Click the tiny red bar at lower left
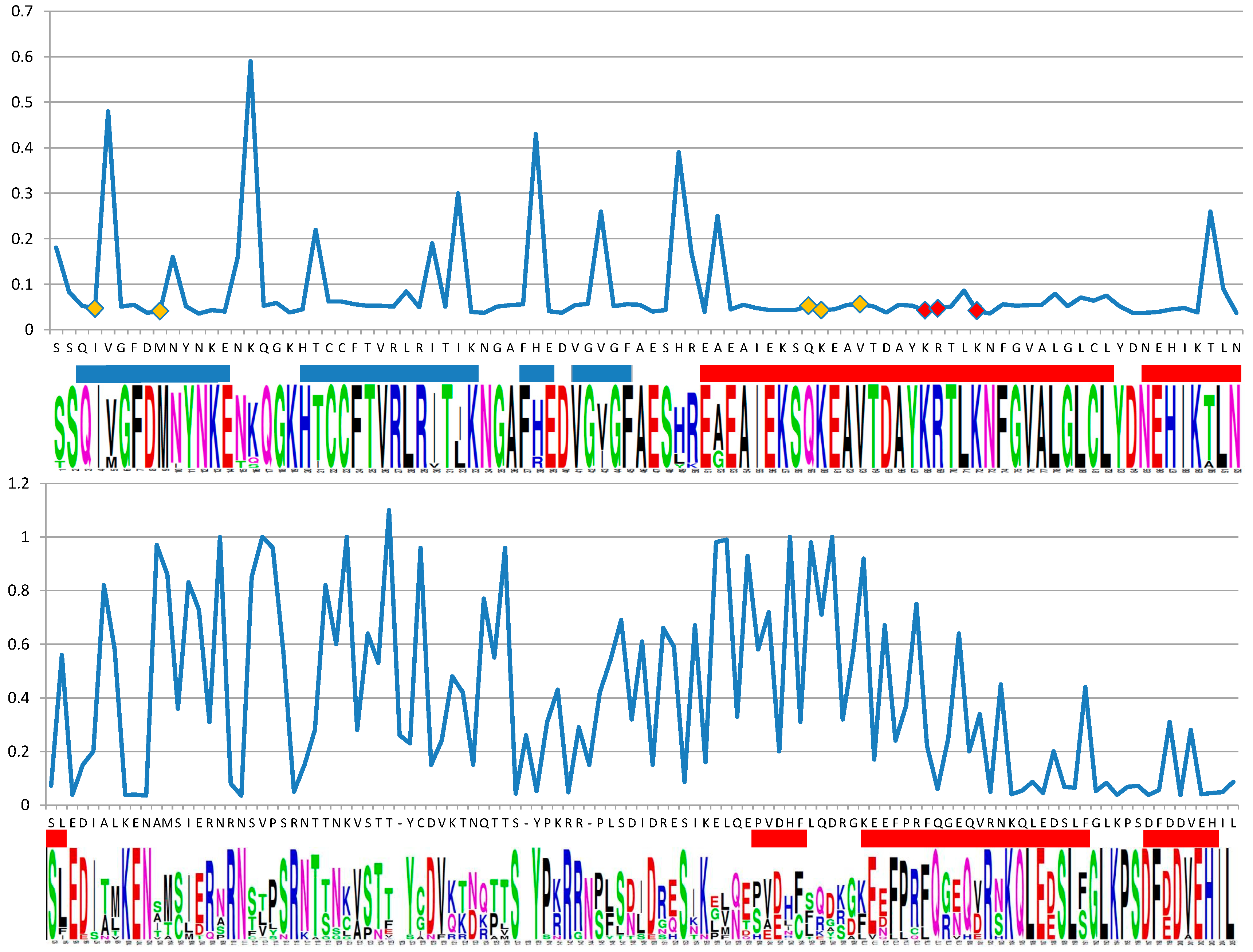This screenshot has width=1253, height=952. click(x=57, y=838)
